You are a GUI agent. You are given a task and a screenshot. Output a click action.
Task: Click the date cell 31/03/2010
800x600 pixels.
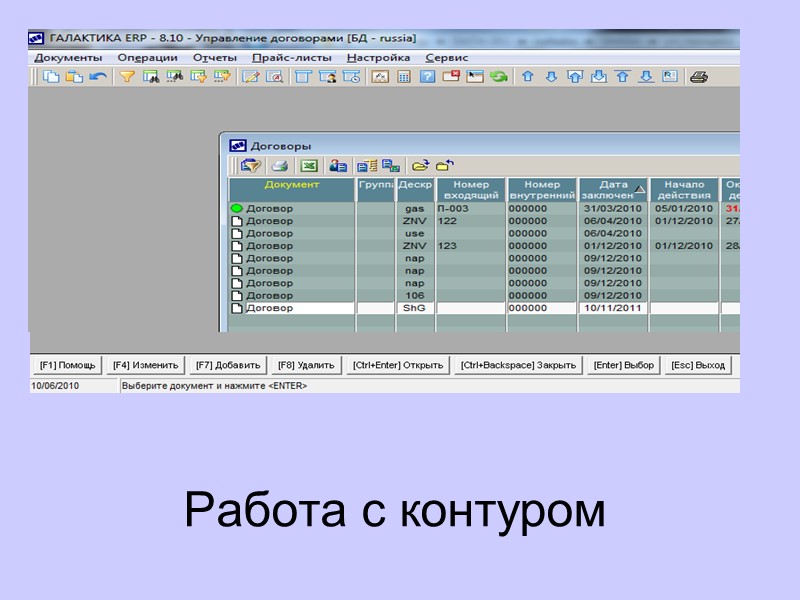613,208
